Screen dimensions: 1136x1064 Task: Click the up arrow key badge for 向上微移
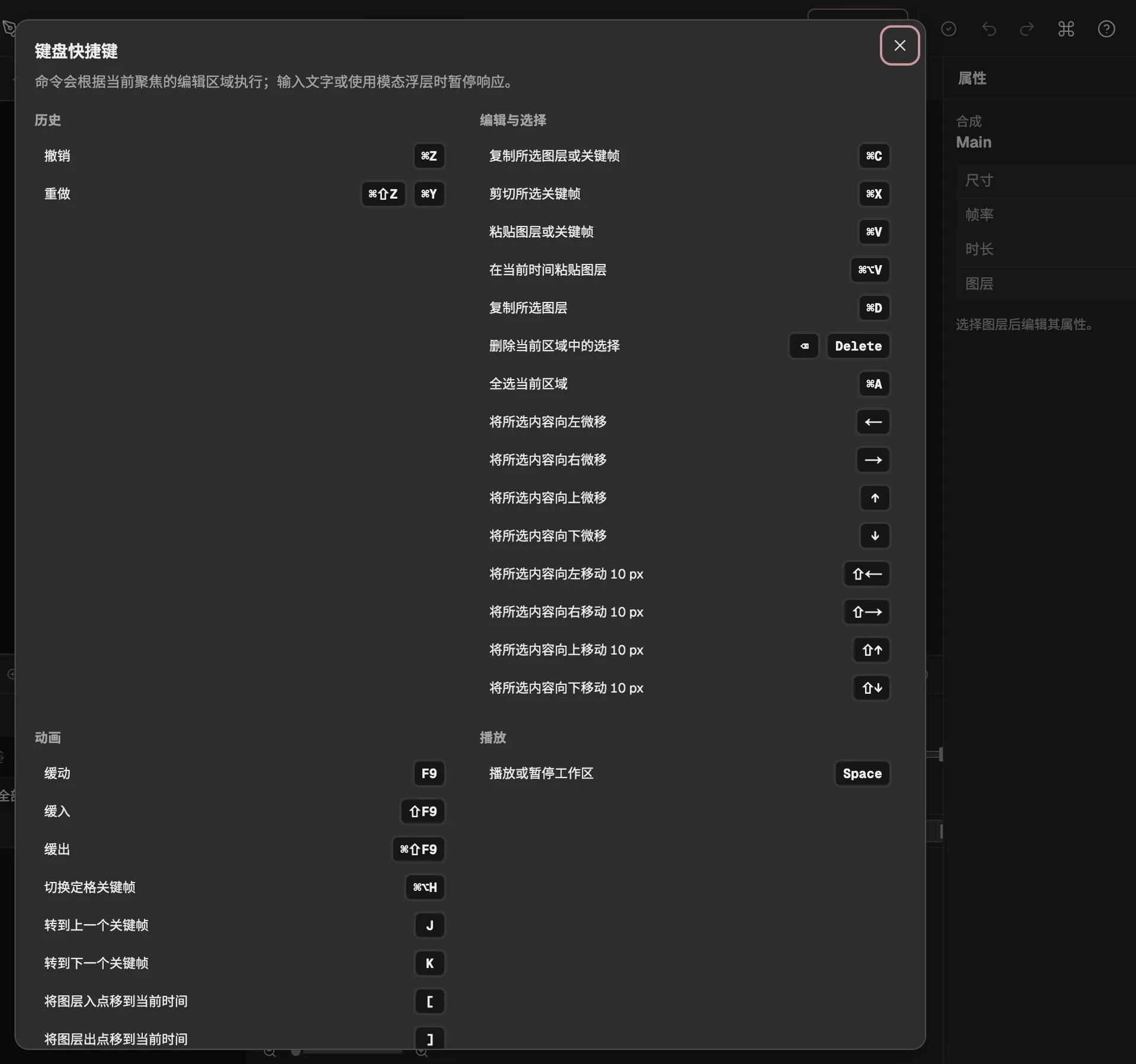pos(875,498)
